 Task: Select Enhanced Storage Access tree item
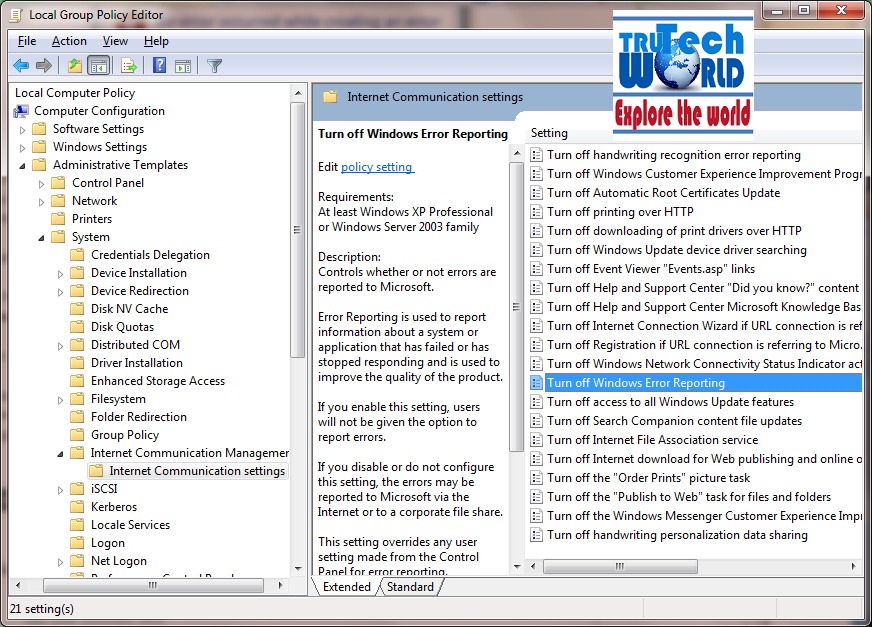(158, 381)
